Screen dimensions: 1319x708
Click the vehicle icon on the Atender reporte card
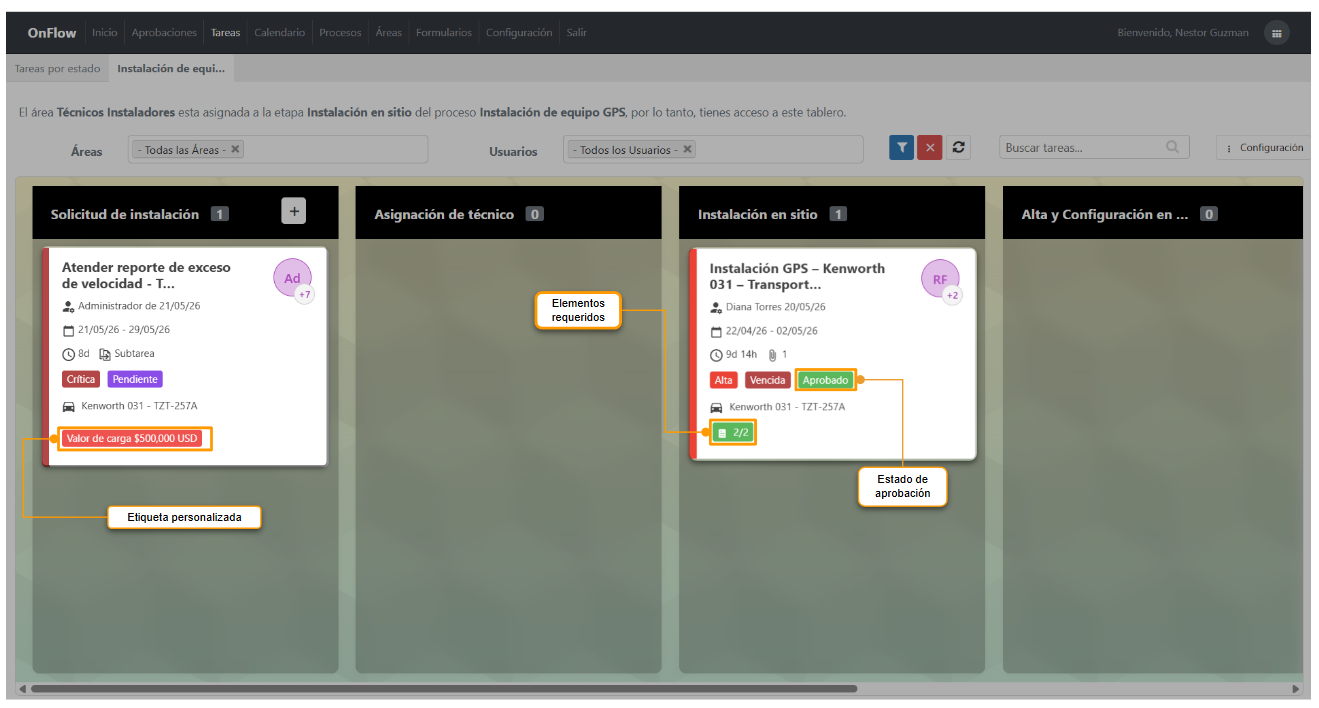[x=69, y=407]
